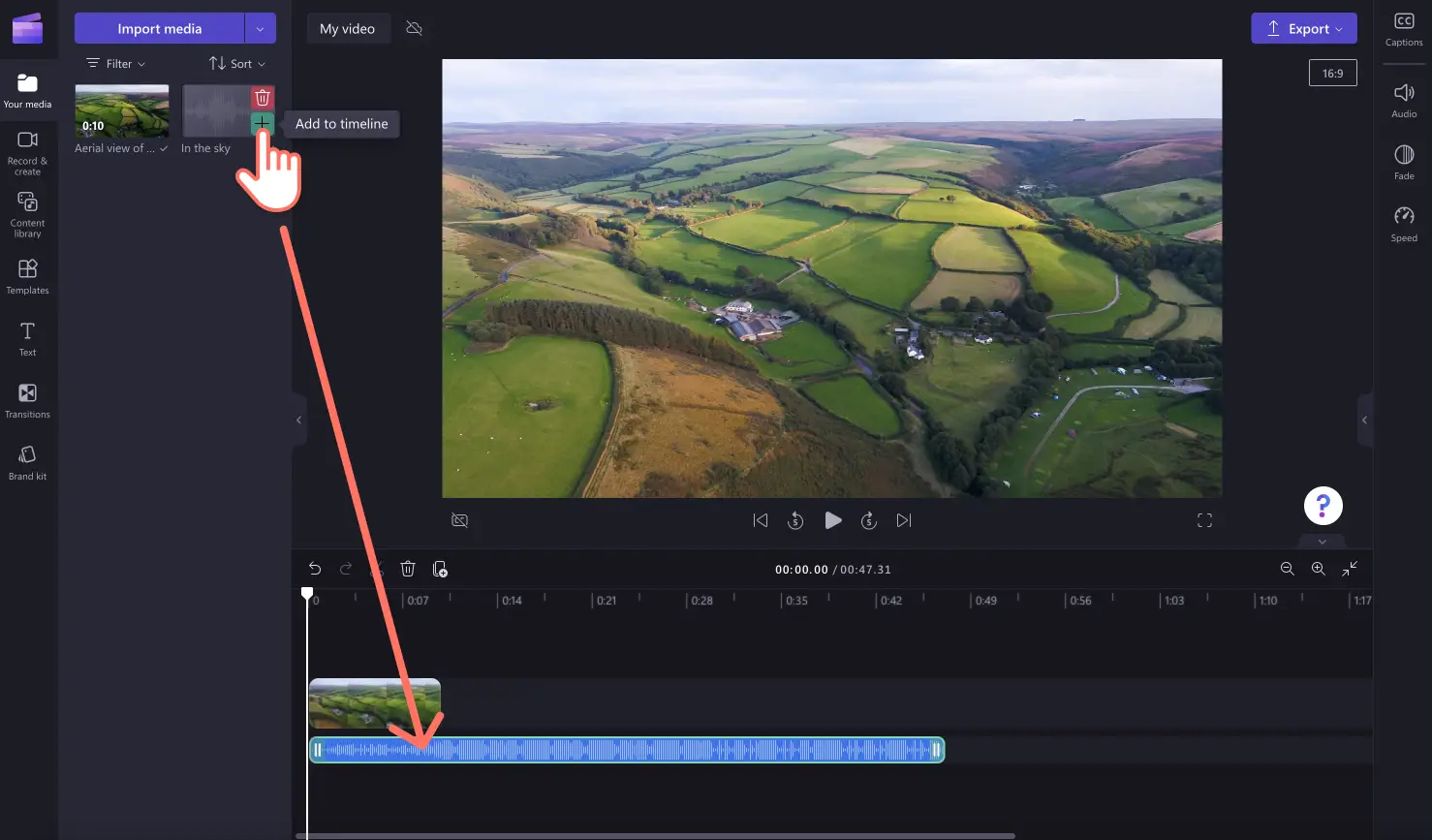1432x840 pixels.
Task: Click the 0:49 mark on timeline ruler
Action: 985,601
